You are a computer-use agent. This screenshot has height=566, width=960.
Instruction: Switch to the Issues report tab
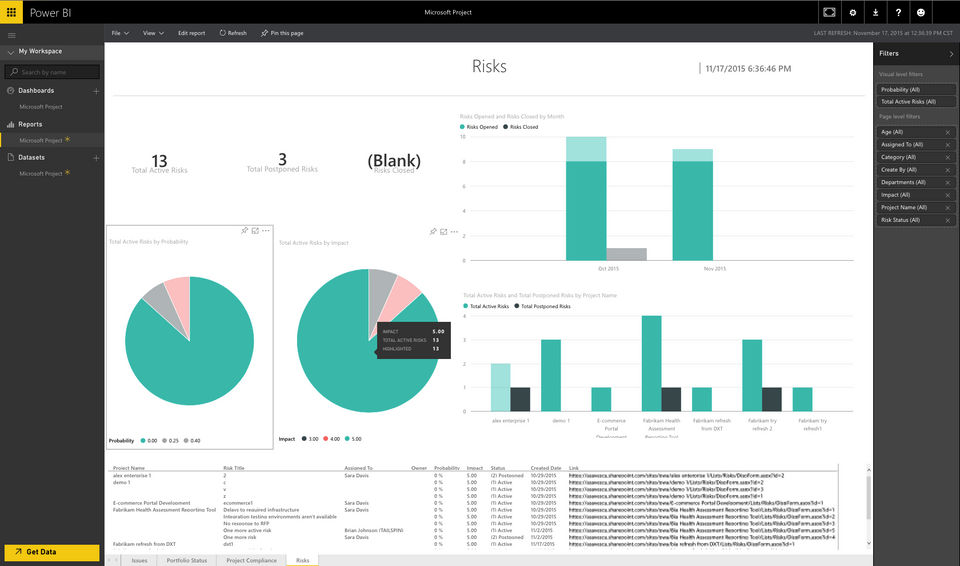click(x=140, y=560)
